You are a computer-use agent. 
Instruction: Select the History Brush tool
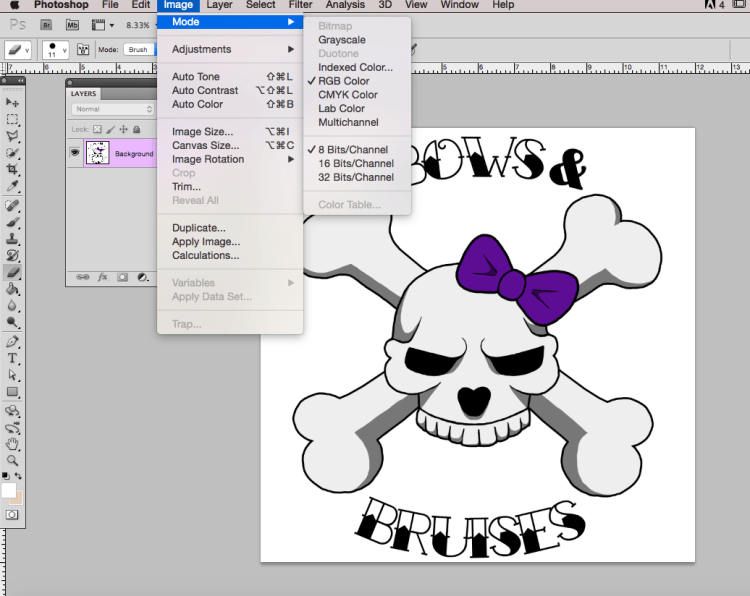(x=12, y=255)
